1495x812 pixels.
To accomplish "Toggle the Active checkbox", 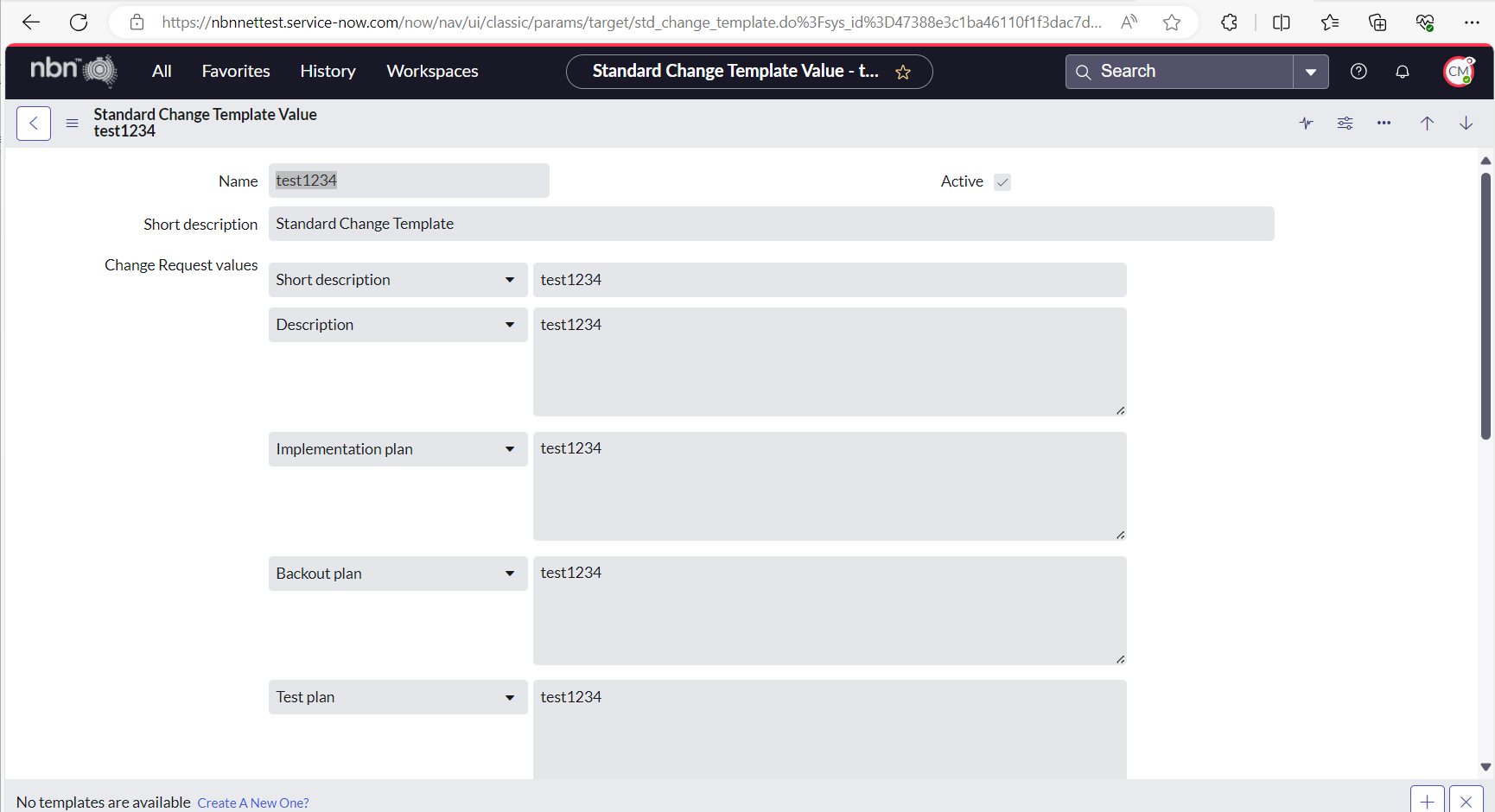I will coord(1002,181).
